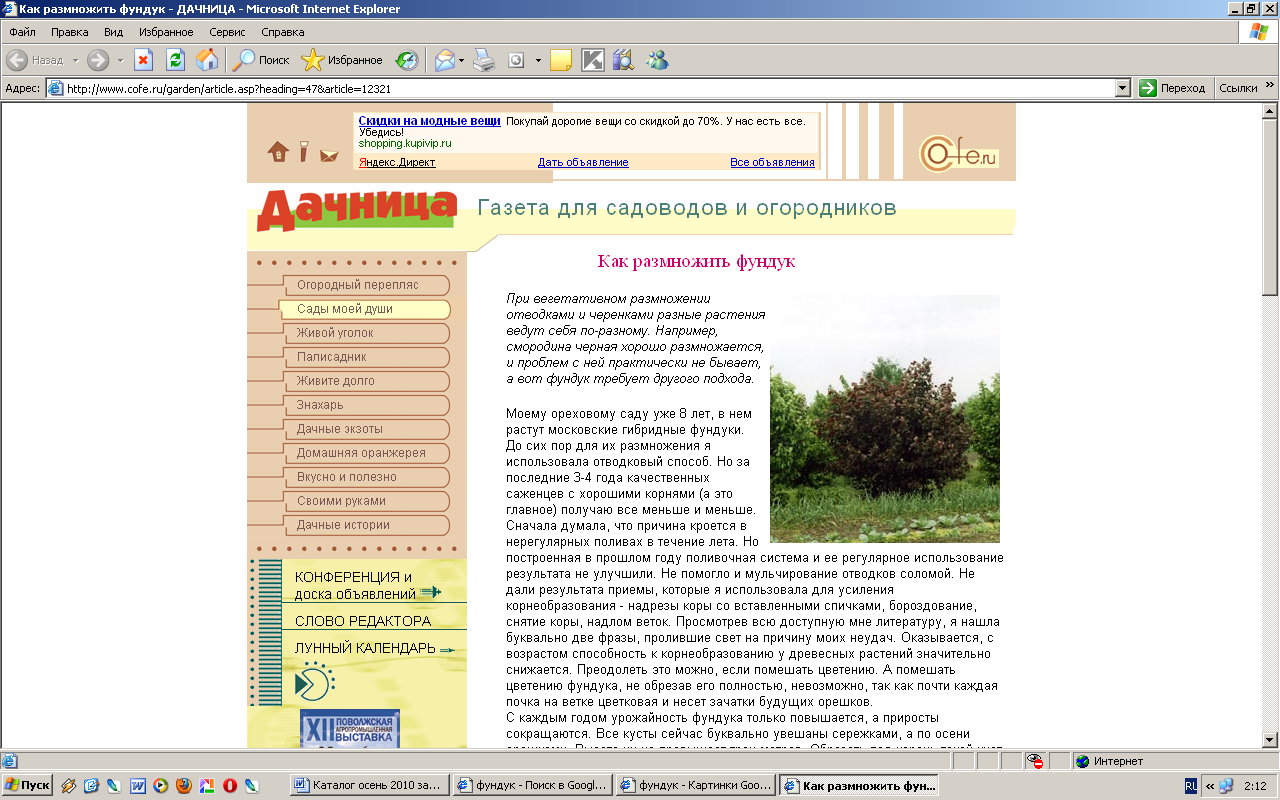This screenshot has height=800, width=1280.
Task: Click the Cofe.ru logo
Action: pos(959,153)
